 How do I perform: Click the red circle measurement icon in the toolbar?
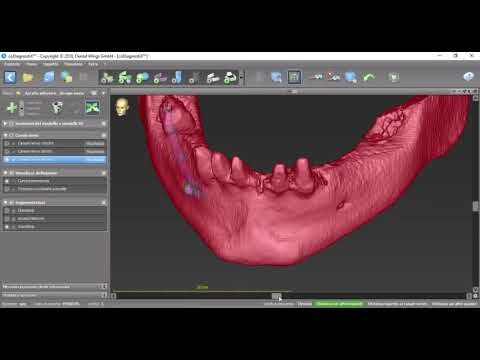[x=333, y=77]
